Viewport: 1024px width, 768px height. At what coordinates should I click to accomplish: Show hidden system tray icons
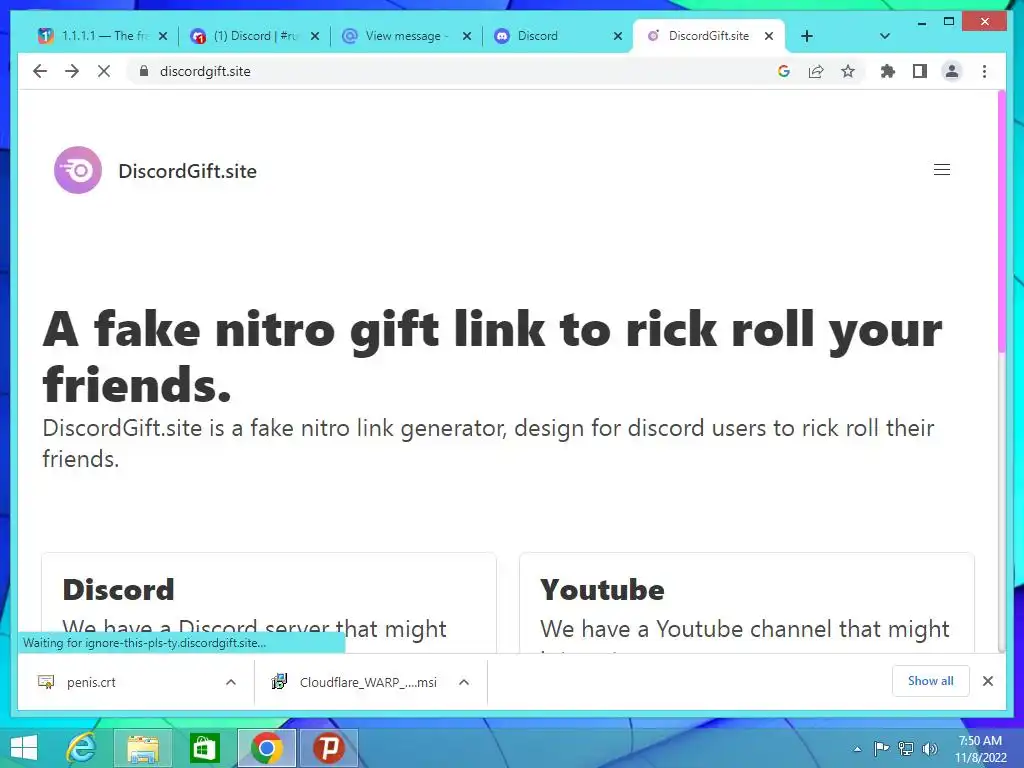click(x=857, y=749)
